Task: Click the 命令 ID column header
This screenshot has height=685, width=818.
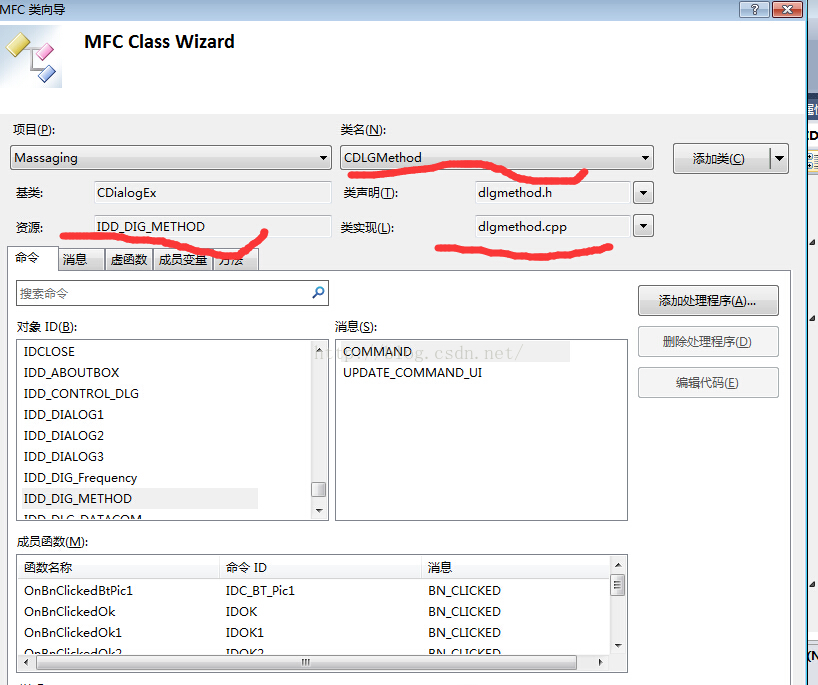Action: [x=320, y=568]
